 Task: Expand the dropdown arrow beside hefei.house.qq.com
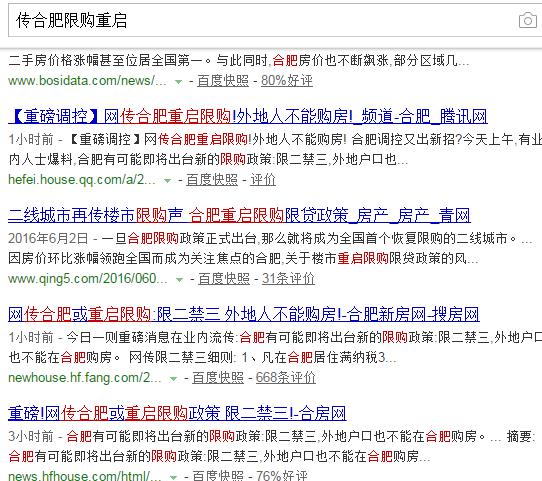[x=167, y=181]
